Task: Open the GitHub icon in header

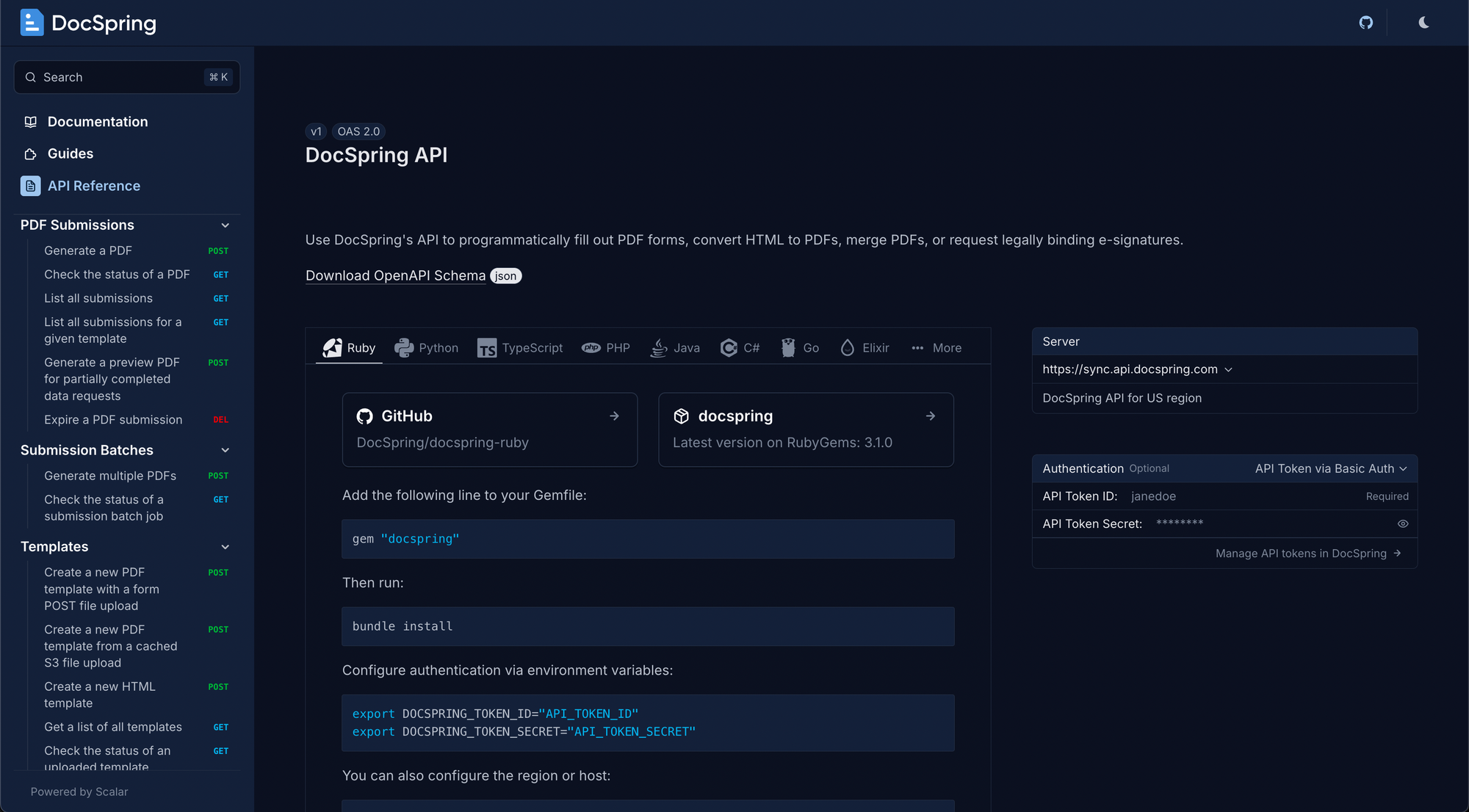Action: [1365, 23]
